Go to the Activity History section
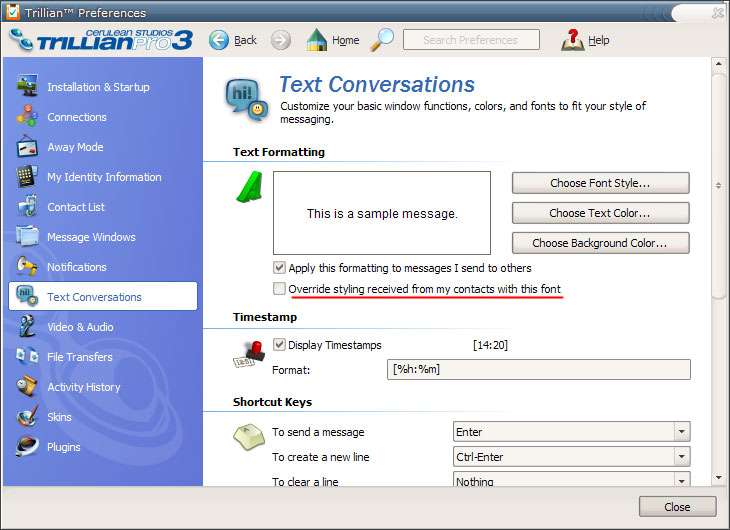This screenshot has height=530, width=730. click(x=84, y=387)
